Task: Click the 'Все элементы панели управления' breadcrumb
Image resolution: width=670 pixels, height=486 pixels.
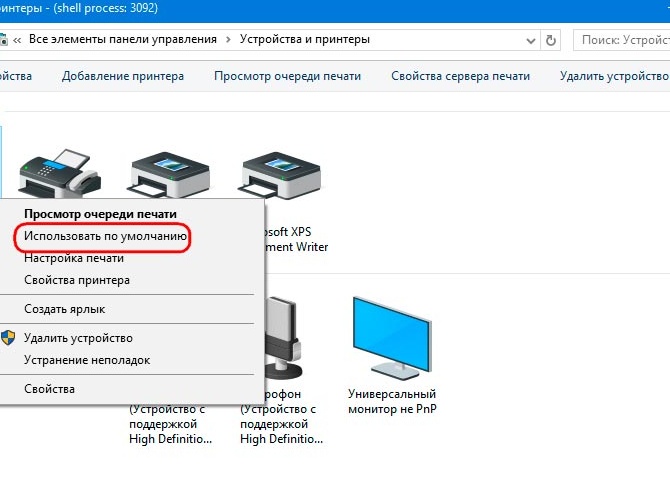Action: [123, 39]
